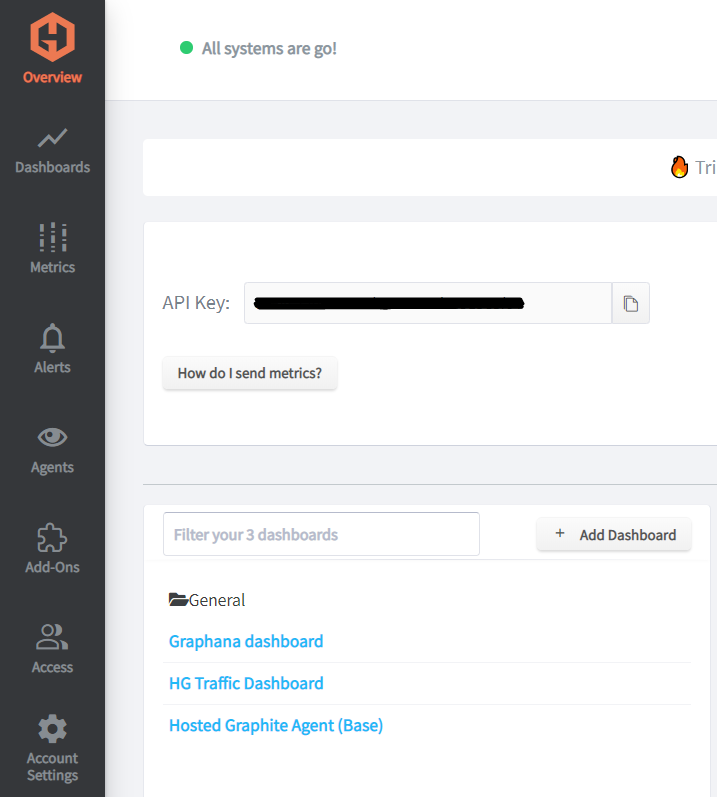
Task: Open Add-Ons via the puzzle icon
Action: 52,538
